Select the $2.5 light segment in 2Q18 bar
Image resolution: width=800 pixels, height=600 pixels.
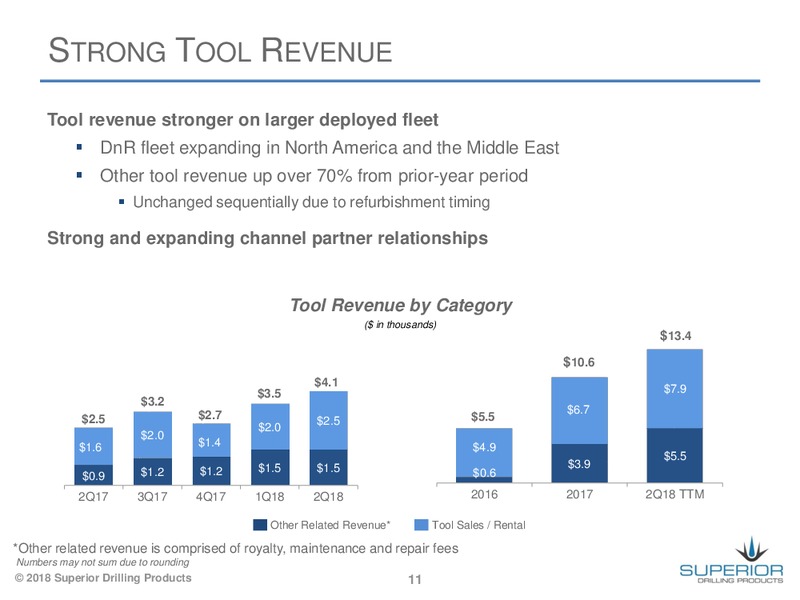pos(329,421)
